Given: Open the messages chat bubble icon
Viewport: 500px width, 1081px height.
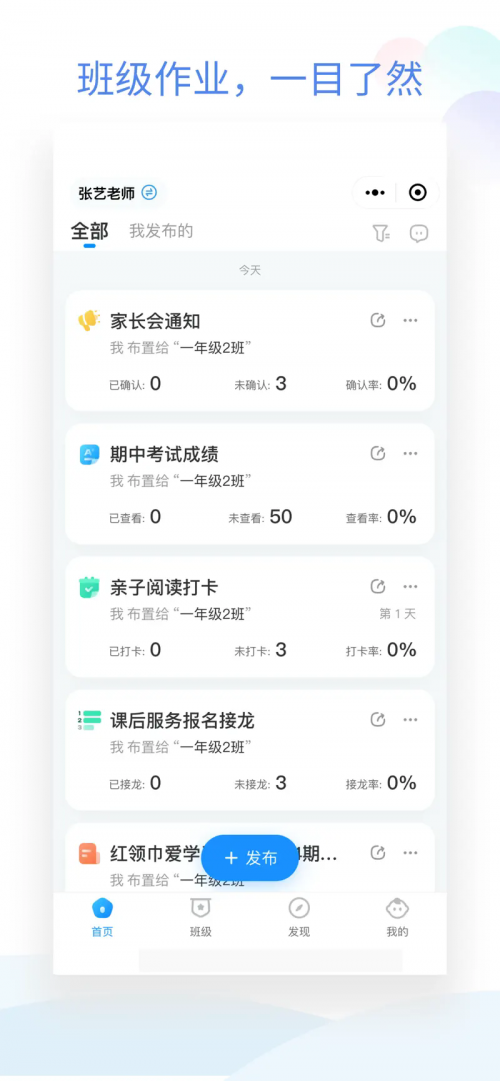Looking at the screenshot, I should coord(419,234).
